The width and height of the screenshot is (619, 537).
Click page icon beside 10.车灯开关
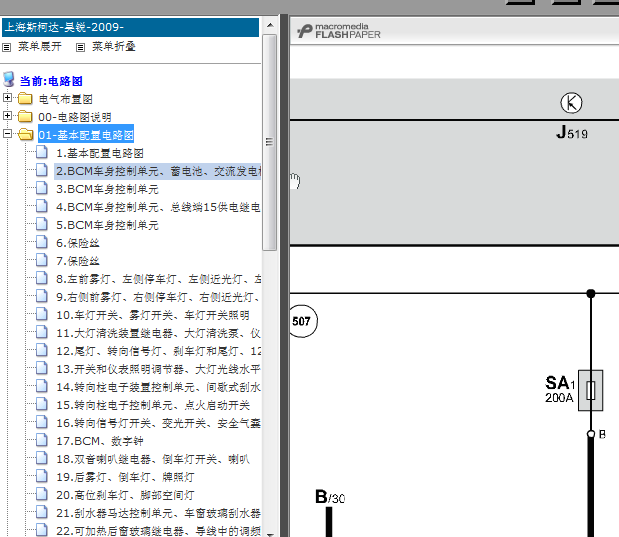41,314
